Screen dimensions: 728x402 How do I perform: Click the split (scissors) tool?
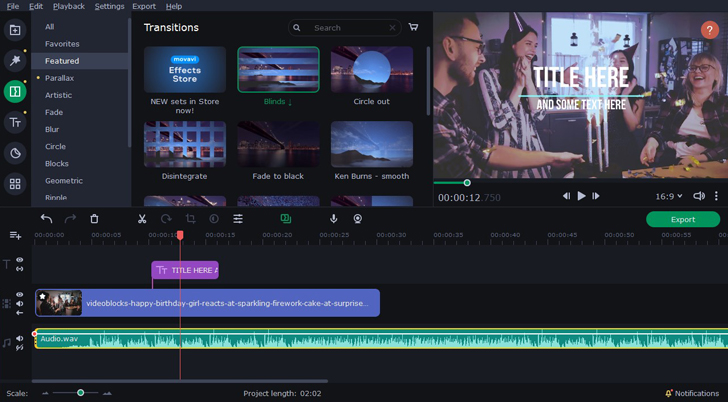[142, 219]
